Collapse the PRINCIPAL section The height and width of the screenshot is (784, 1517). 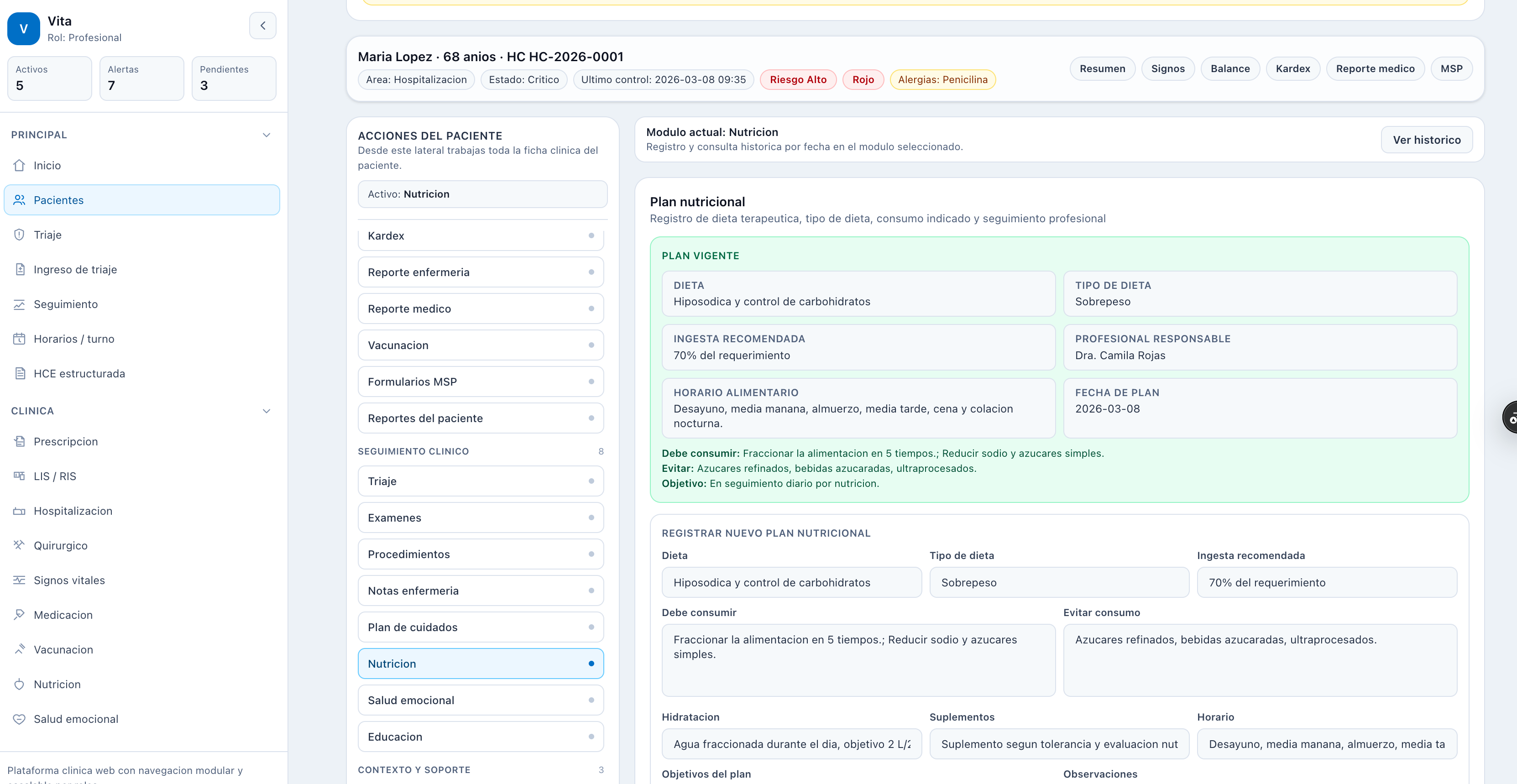click(266, 135)
